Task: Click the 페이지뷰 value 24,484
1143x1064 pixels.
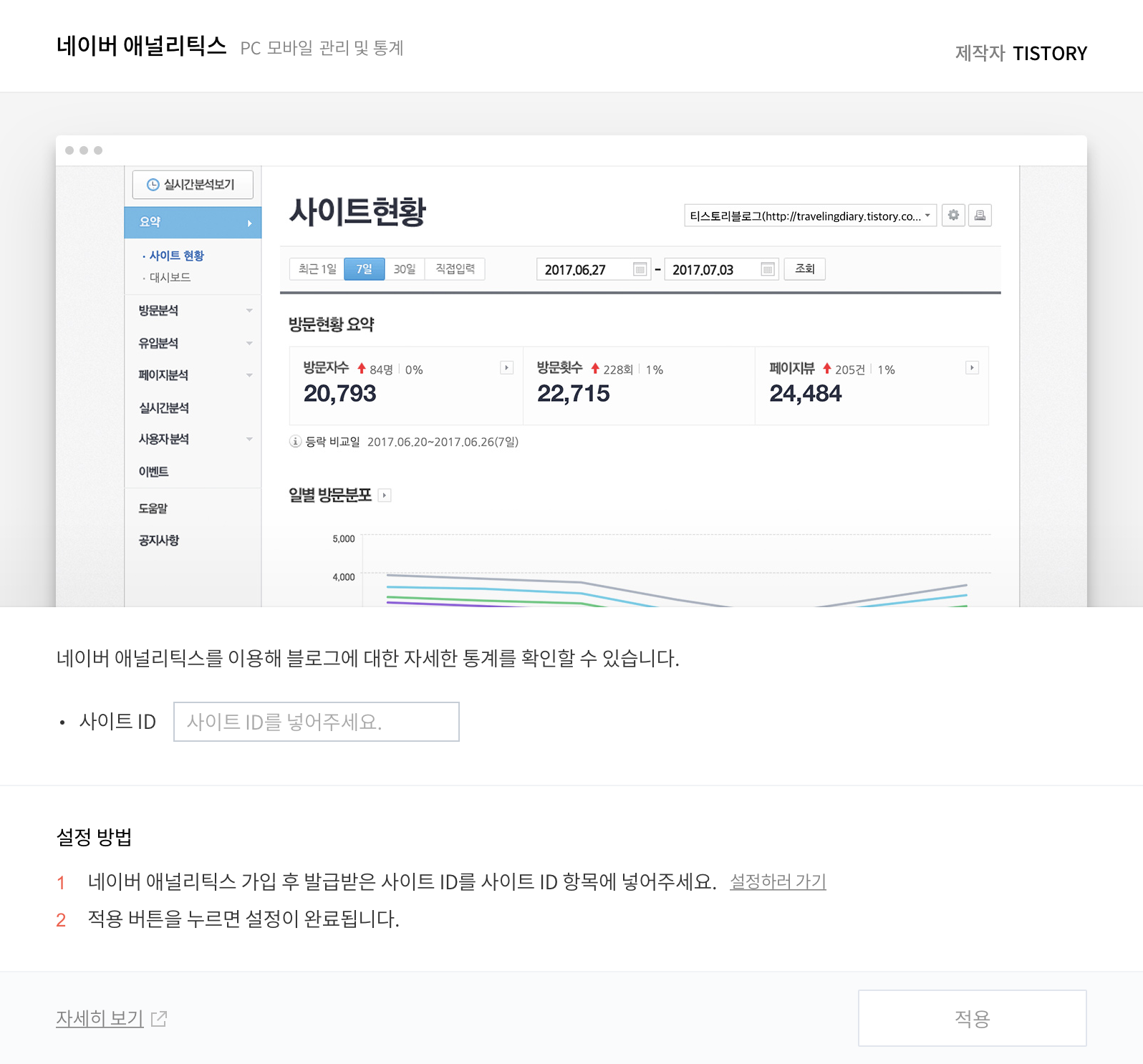Action: click(x=805, y=393)
